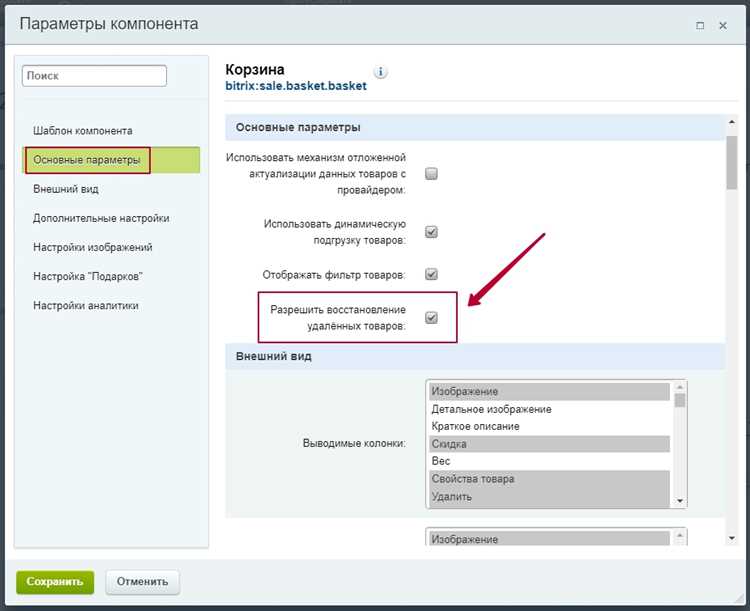Click the Выводимые колонки list down arrow
The image size is (750, 611).
(x=680, y=501)
